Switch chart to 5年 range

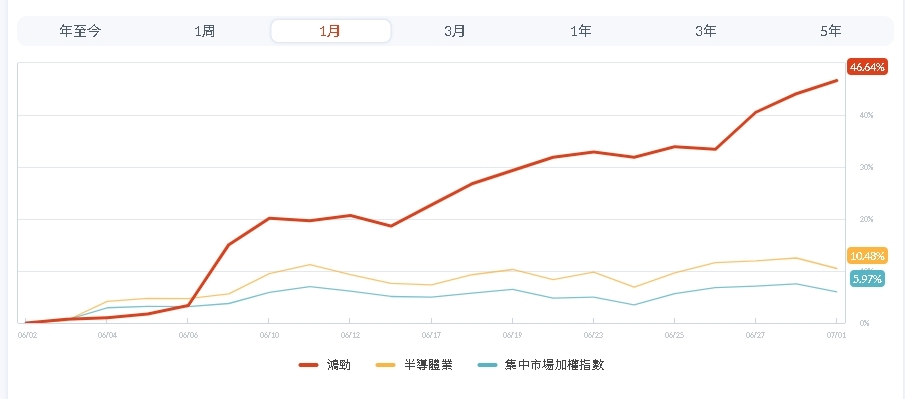click(x=831, y=31)
